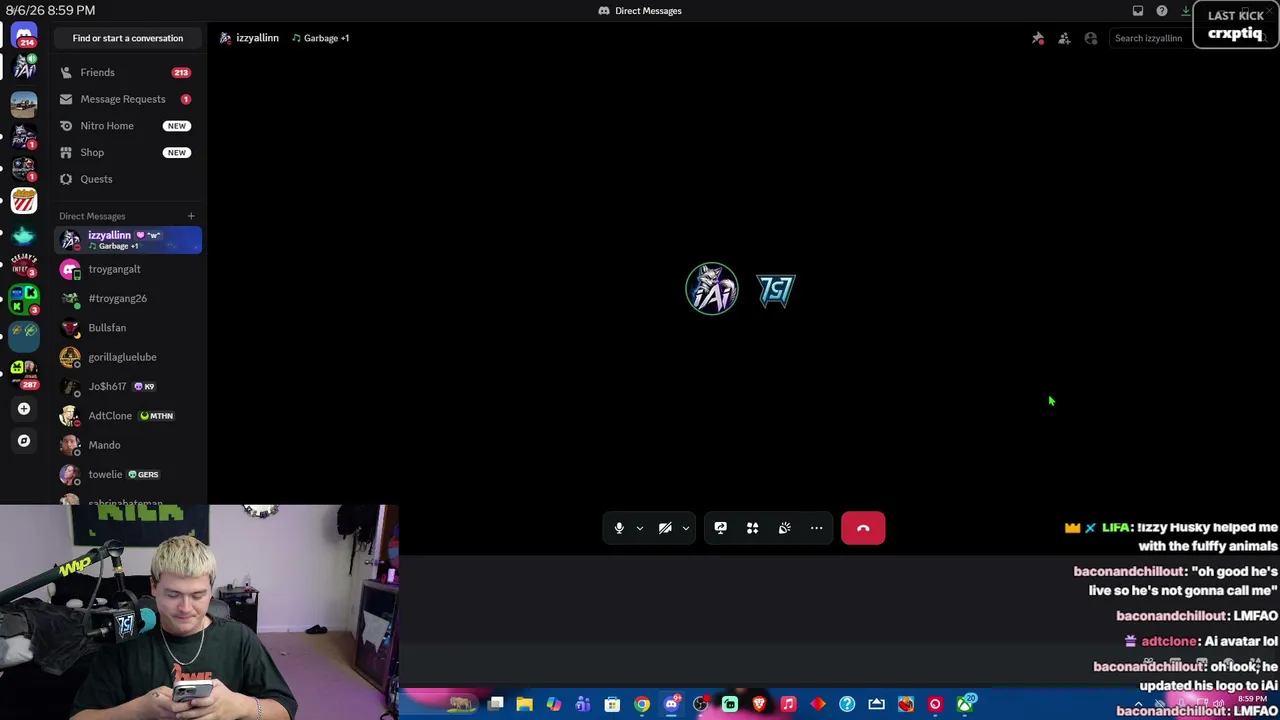Open blue question mark help app in taskbar
1280x720 pixels.
coord(847,705)
